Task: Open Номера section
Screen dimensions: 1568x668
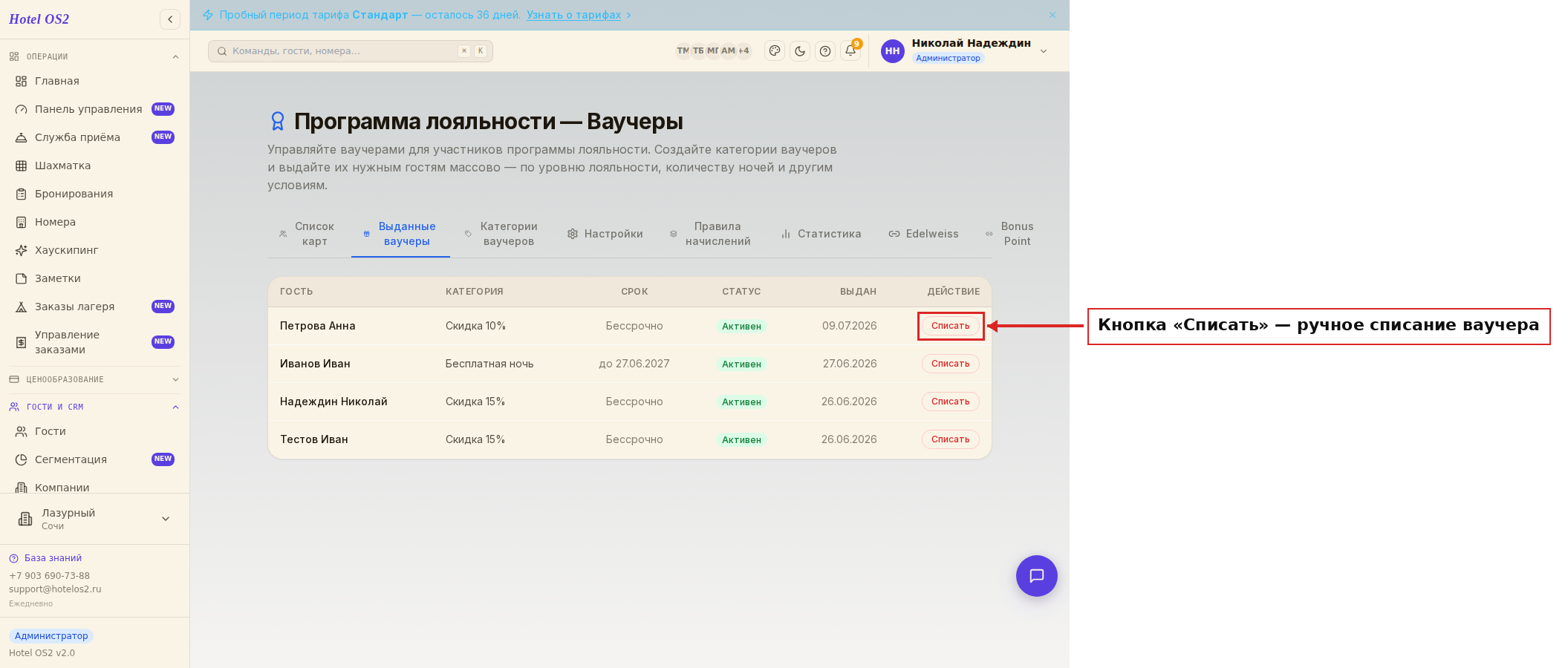Action: coord(94,222)
